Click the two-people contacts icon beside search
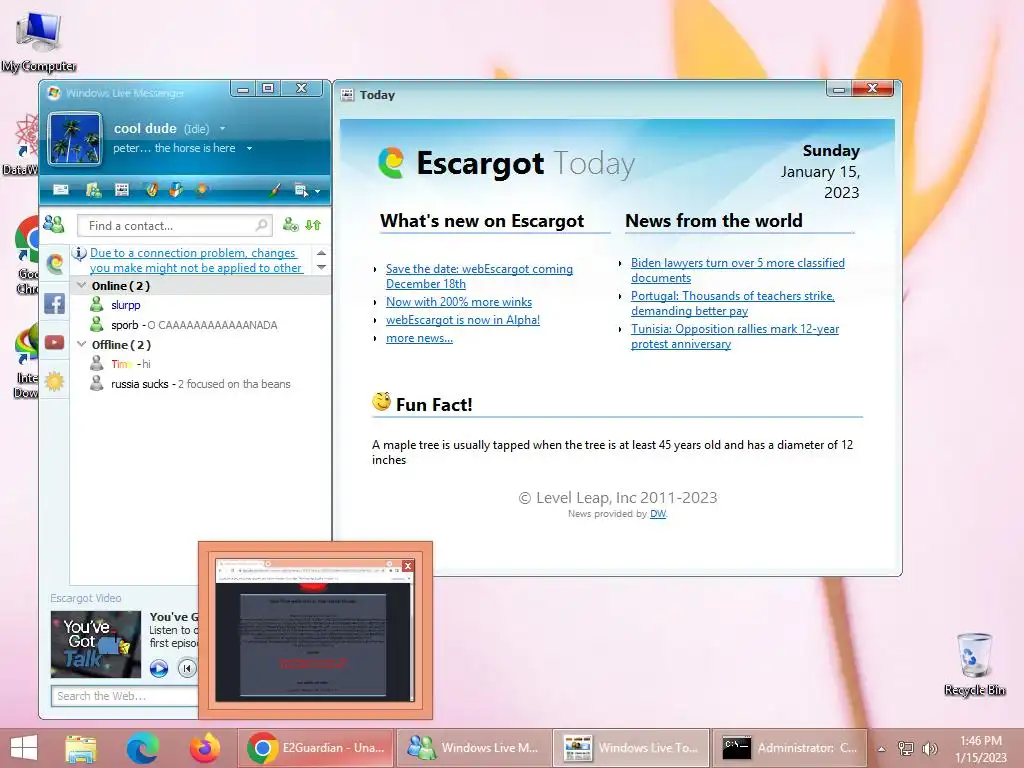1024x768 pixels. point(54,225)
